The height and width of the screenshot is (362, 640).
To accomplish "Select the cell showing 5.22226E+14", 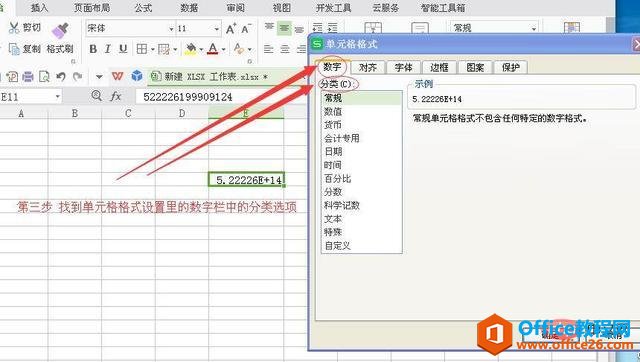I will coord(246,180).
